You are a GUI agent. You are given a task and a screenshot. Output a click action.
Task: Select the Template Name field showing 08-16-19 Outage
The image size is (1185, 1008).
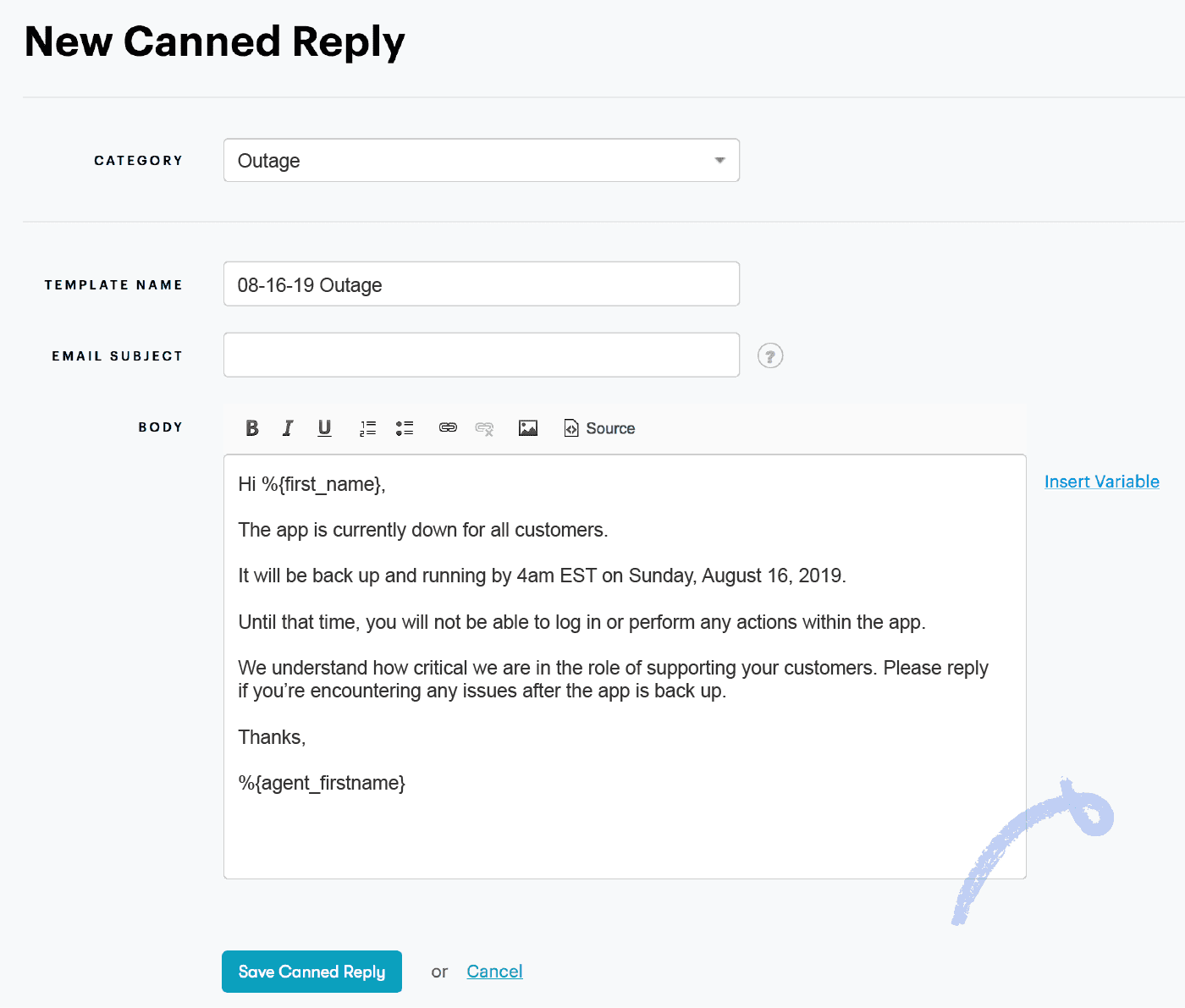(481, 284)
